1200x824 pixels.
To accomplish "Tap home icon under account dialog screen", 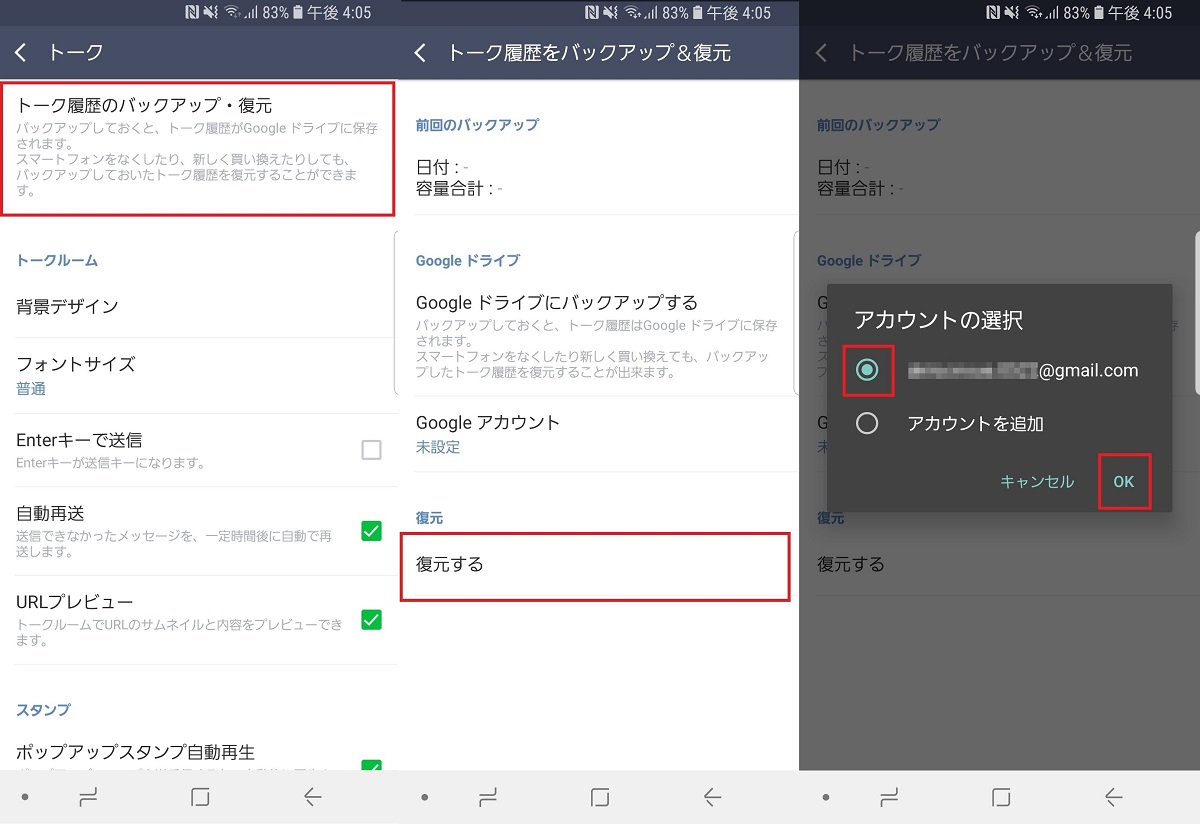I will tap(1001, 797).
